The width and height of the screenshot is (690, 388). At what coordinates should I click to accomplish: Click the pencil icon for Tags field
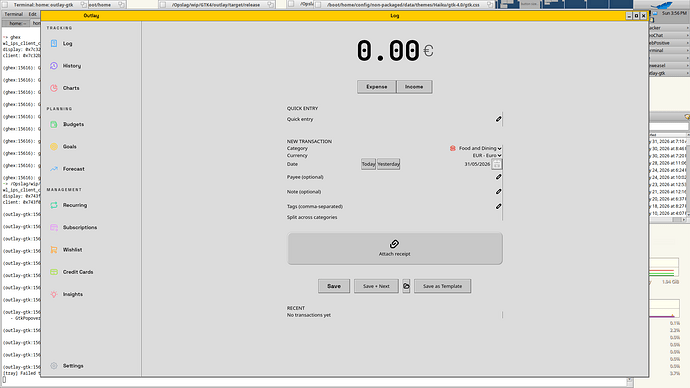click(499, 206)
